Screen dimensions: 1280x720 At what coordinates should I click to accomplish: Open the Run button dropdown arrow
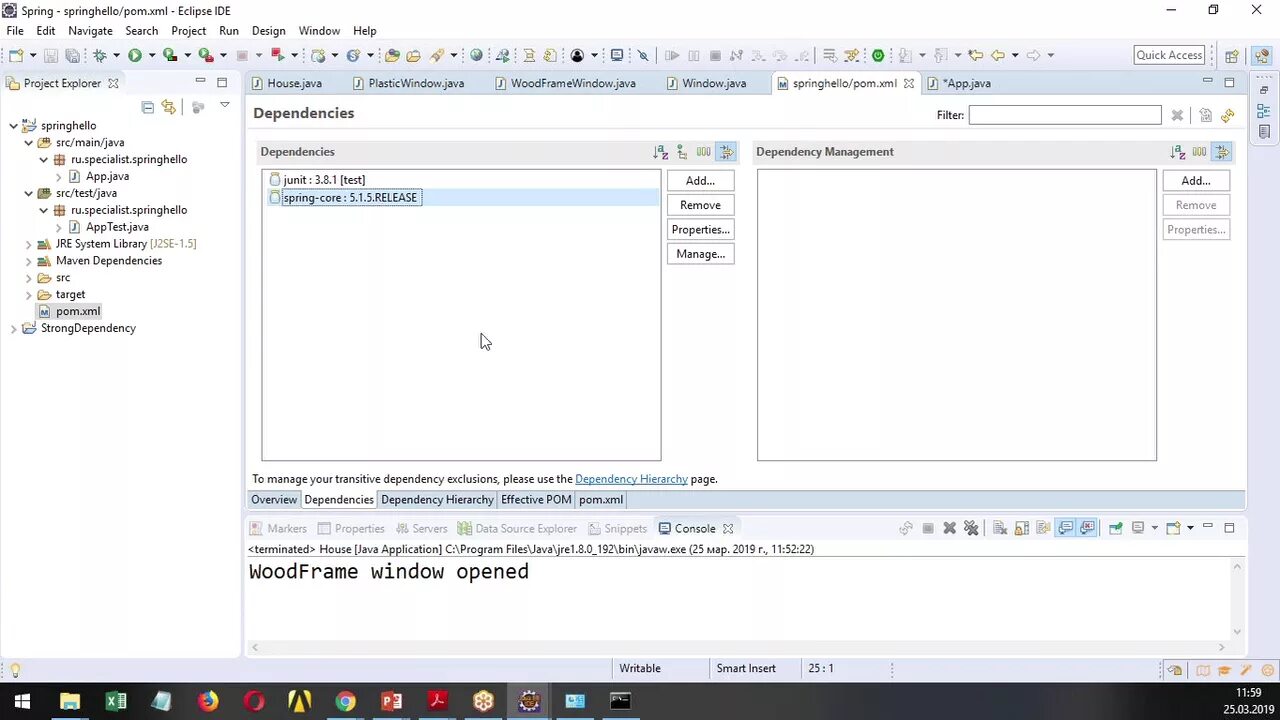click(150, 55)
